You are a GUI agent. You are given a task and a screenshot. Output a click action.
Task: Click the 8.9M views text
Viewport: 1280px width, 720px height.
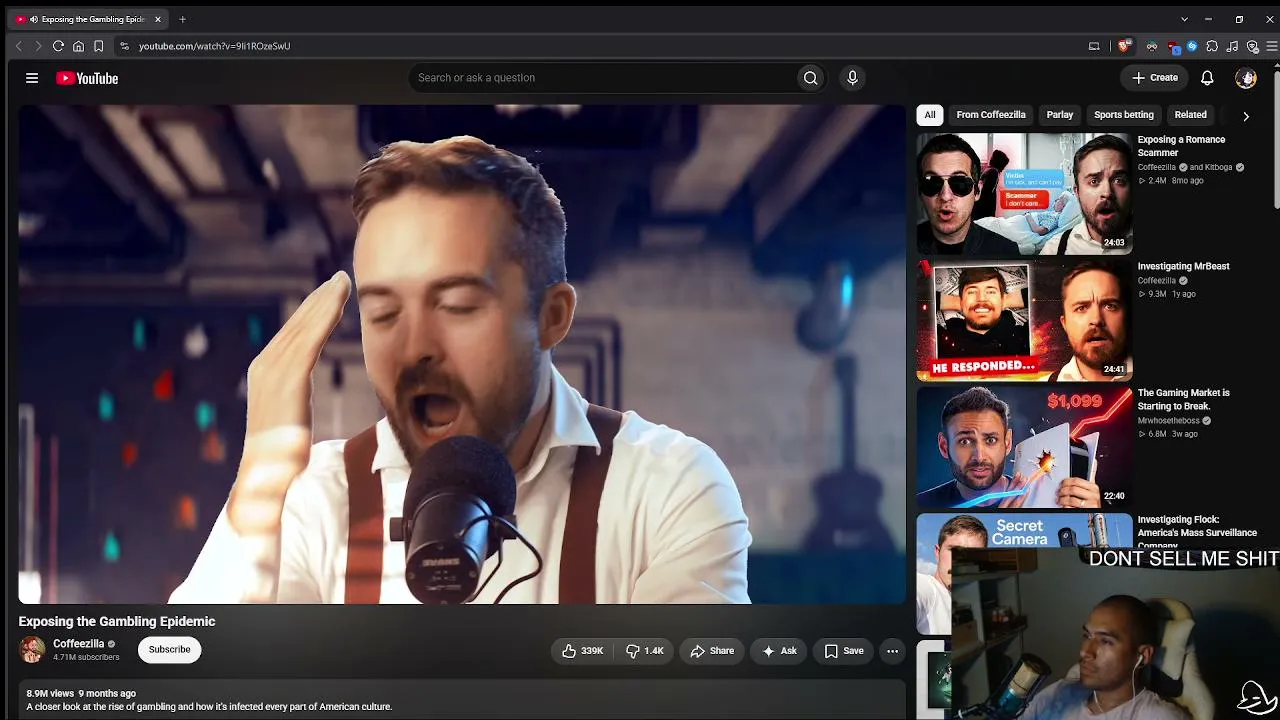click(x=50, y=693)
